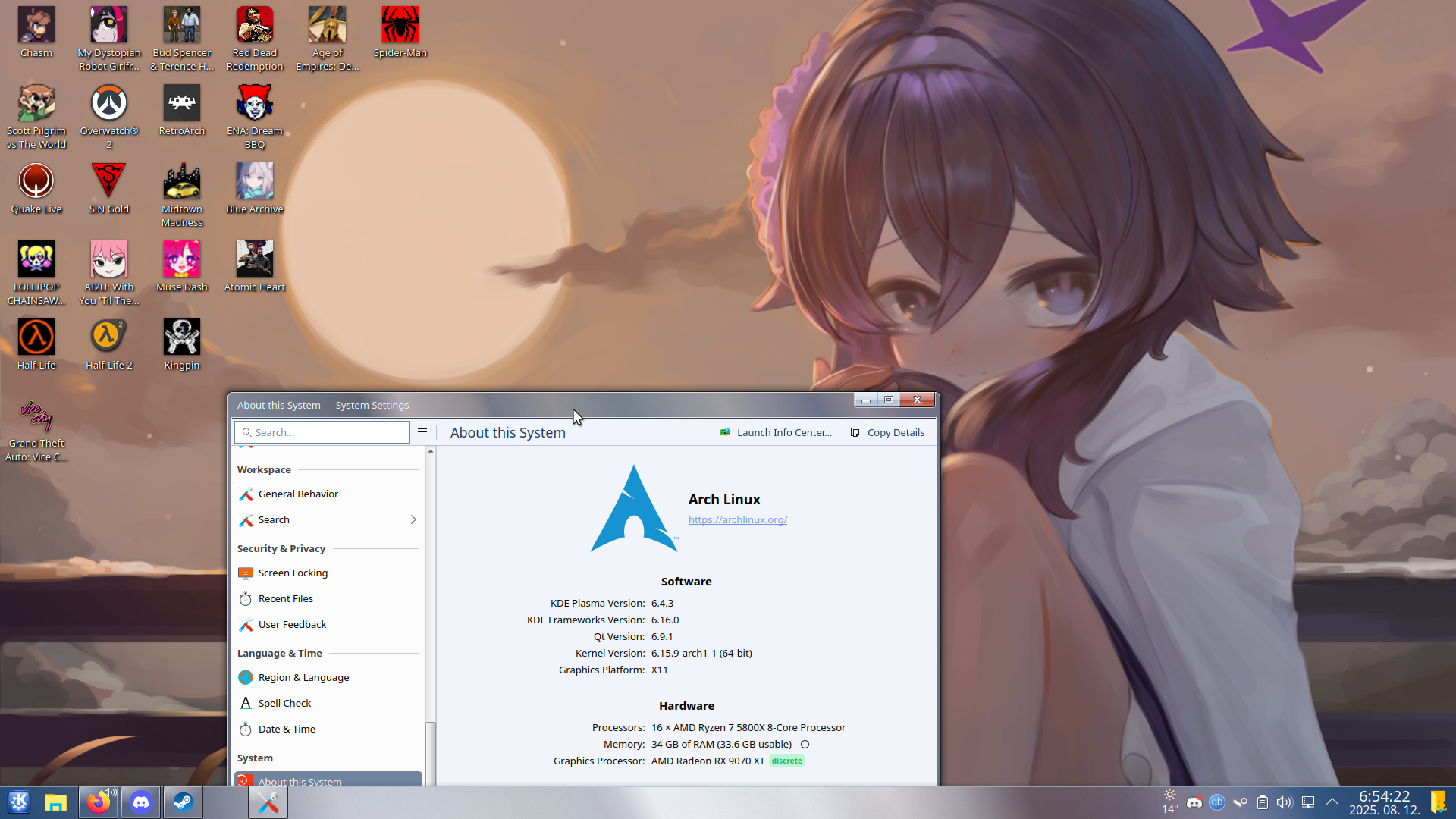Select the RetroArch desktop icon
This screenshot has width=1456, height=819.
tap(182, 110)
